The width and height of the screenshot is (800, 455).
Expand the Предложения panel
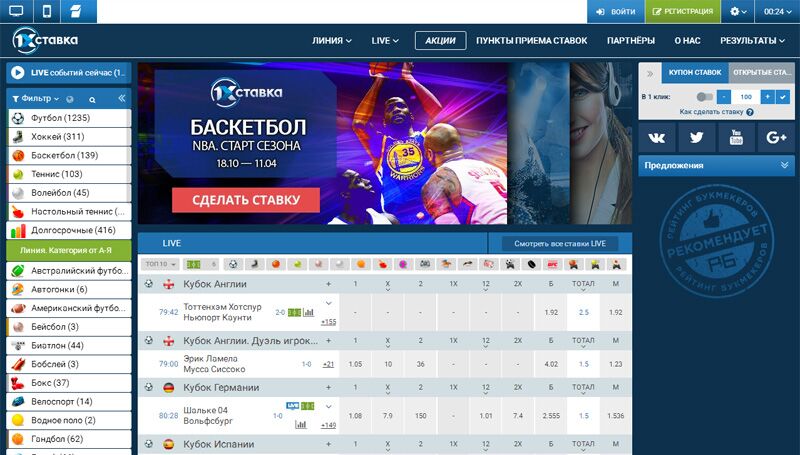coord(716,165)
